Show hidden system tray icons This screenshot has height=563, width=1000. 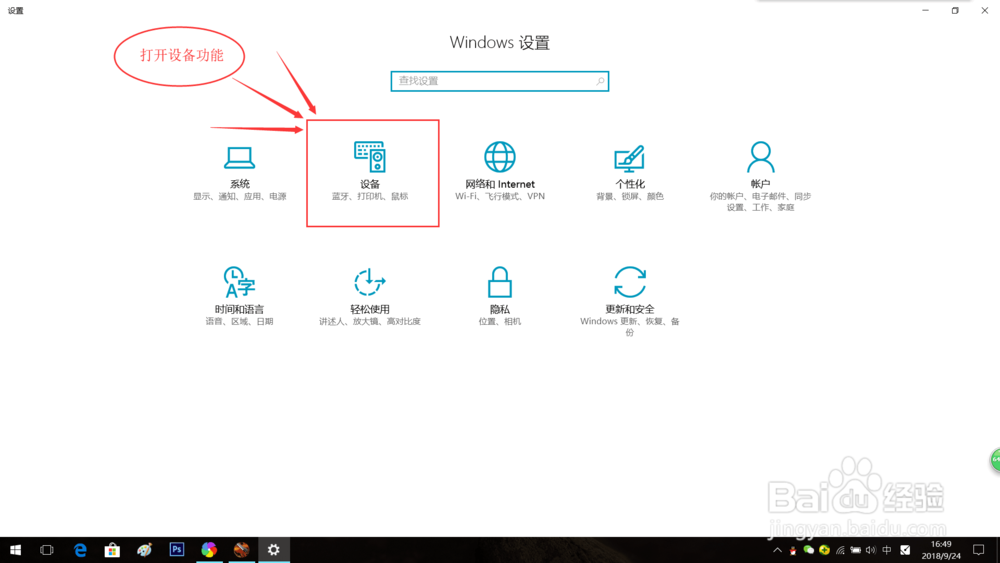(777, 550)
